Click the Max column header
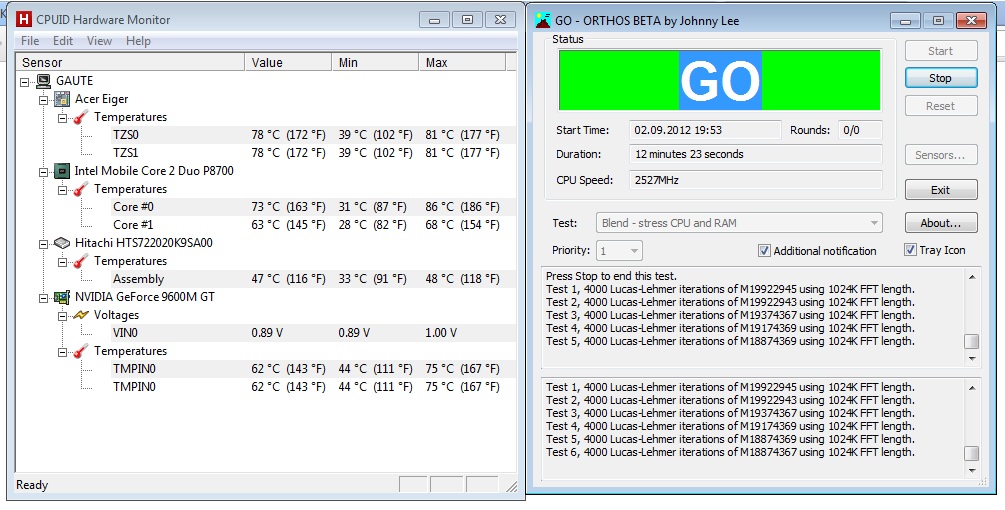This screenshot has width=1005, height=510. tap(462, 62)
